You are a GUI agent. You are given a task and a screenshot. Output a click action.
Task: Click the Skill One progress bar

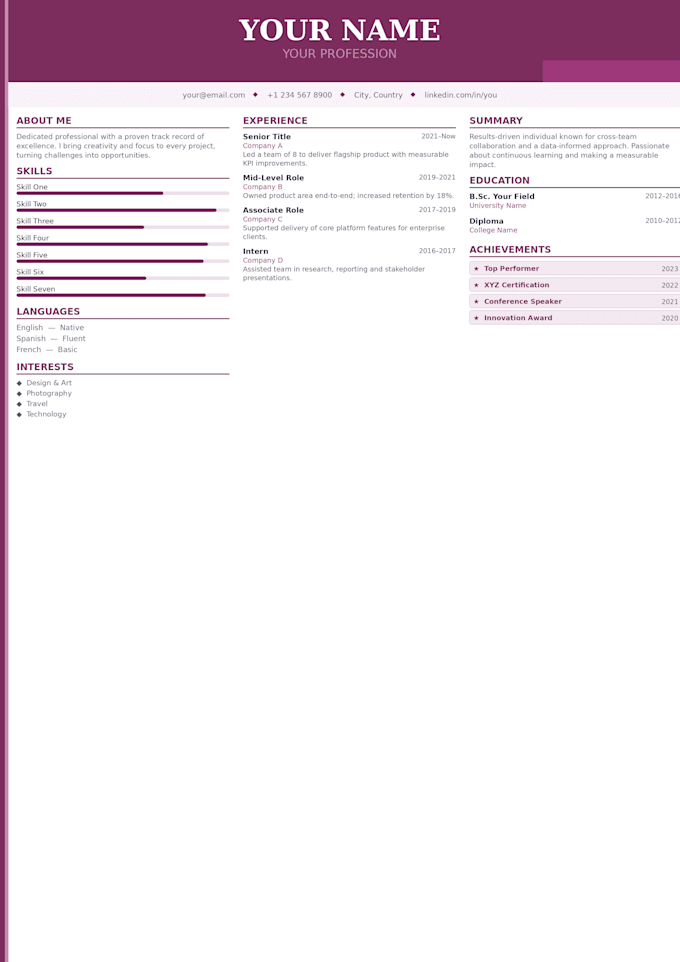123,193
